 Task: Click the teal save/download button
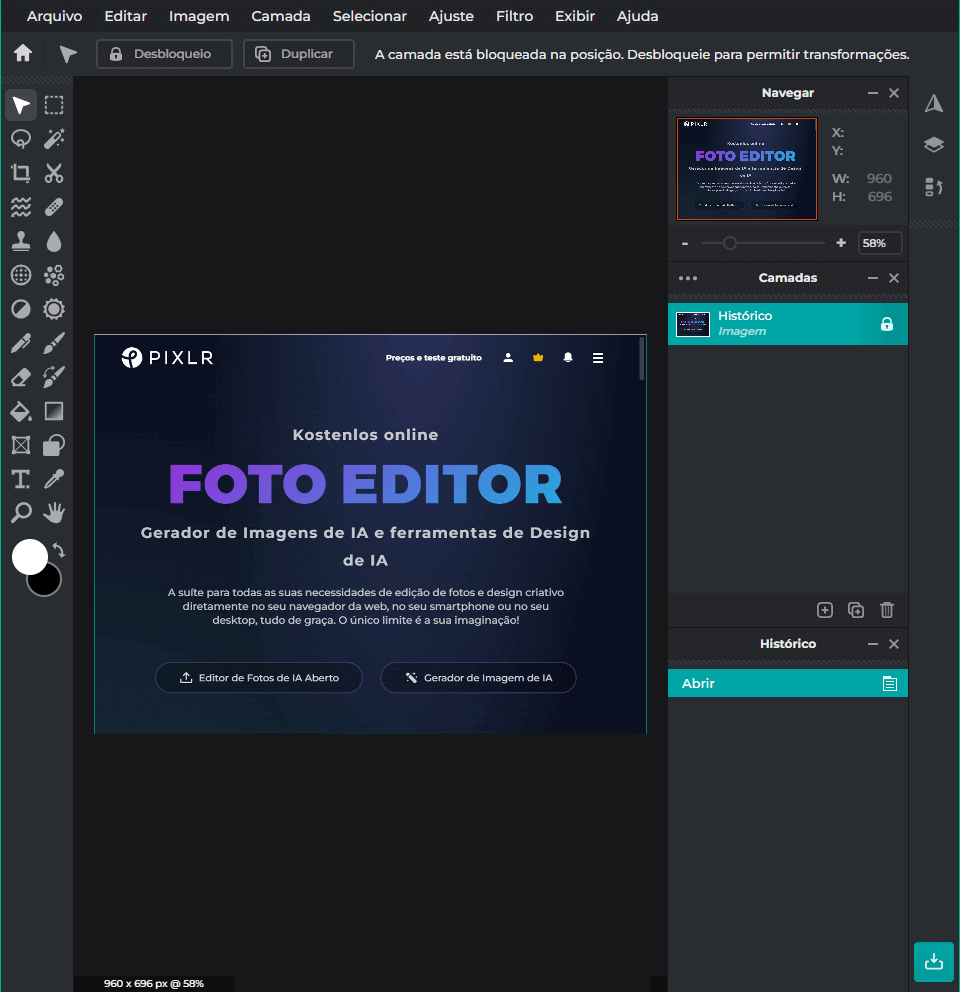[x=933, y=962]
